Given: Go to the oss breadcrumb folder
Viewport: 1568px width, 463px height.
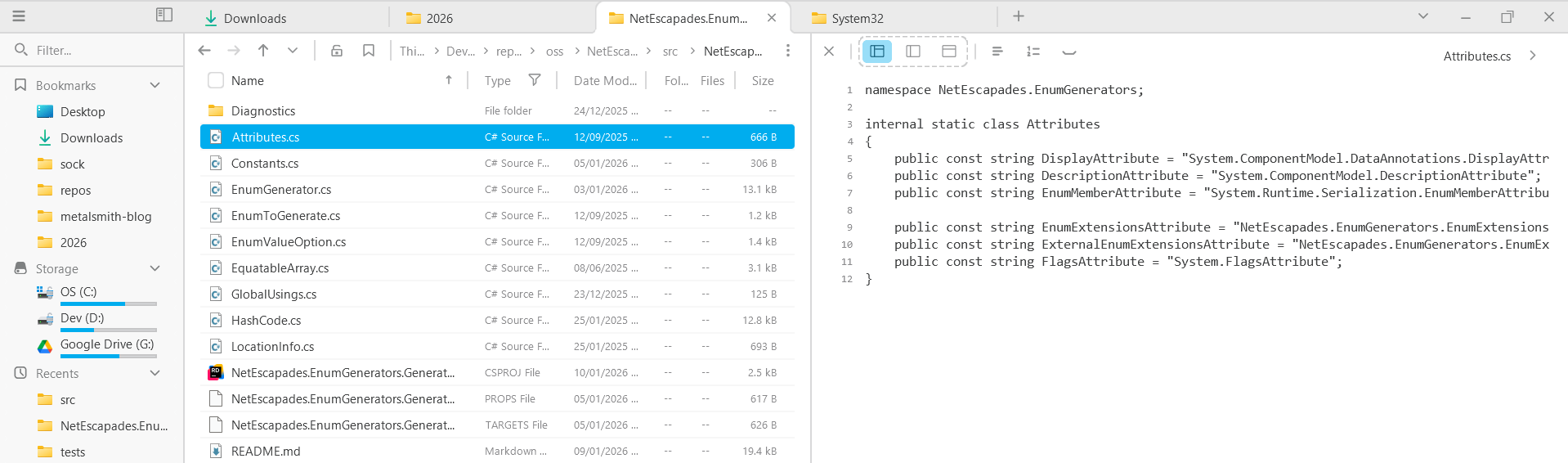Looking at the screenshot, I should [554, 51].
